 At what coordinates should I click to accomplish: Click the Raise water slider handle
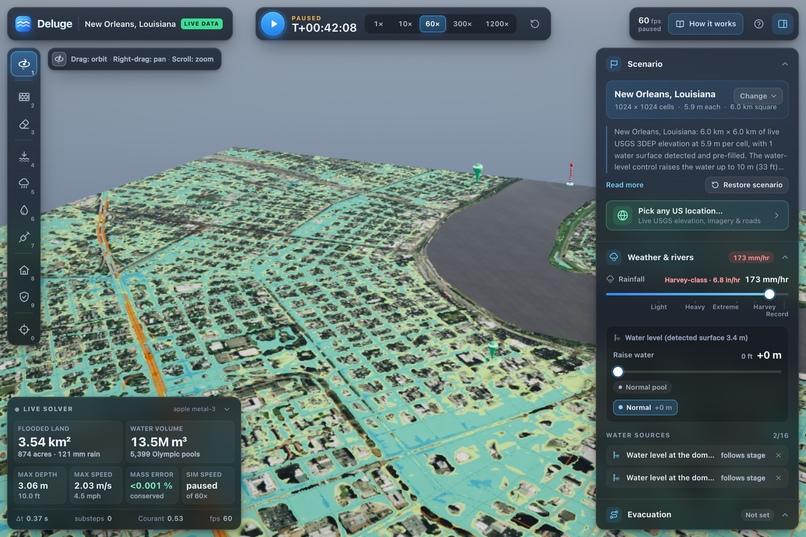[x=618, y=371]
